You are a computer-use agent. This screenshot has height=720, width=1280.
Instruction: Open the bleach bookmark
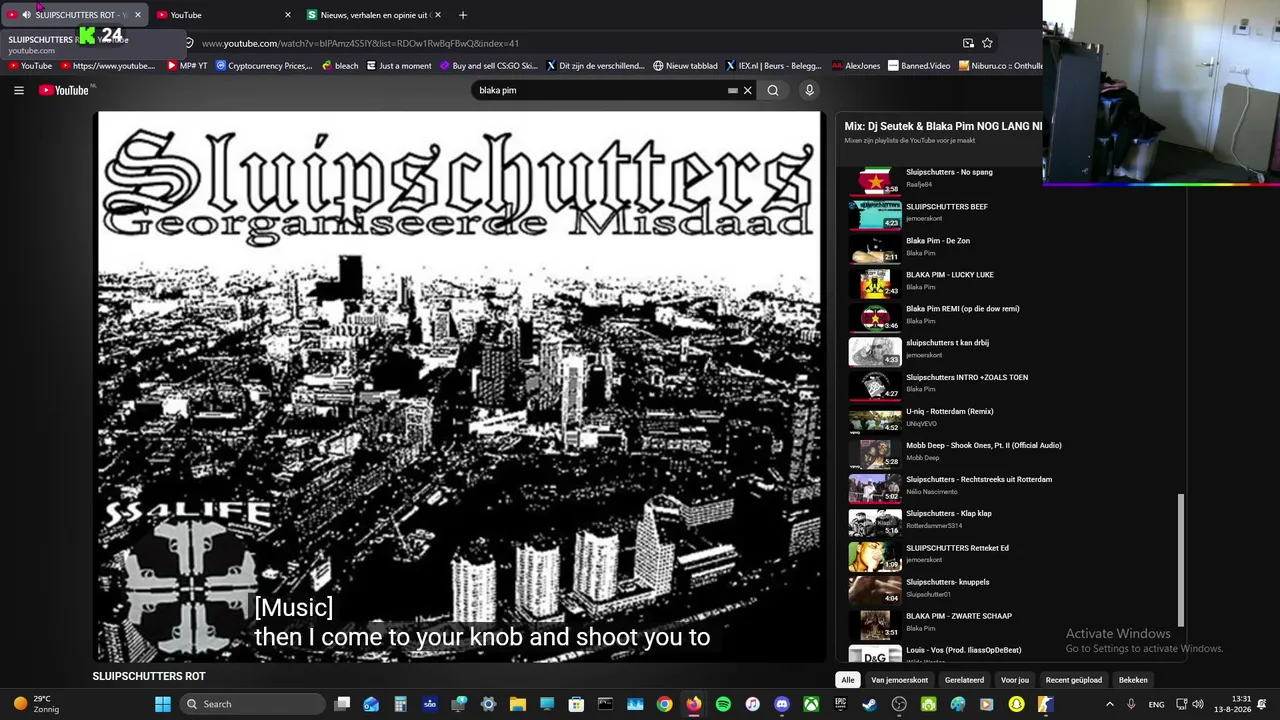(x=340, y=66)
